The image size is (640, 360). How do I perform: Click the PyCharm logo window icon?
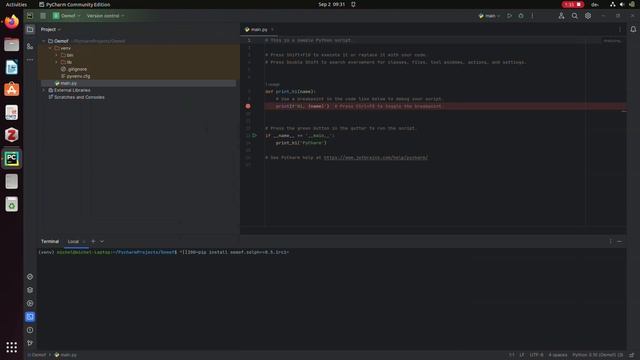click(x=30, y=16)
